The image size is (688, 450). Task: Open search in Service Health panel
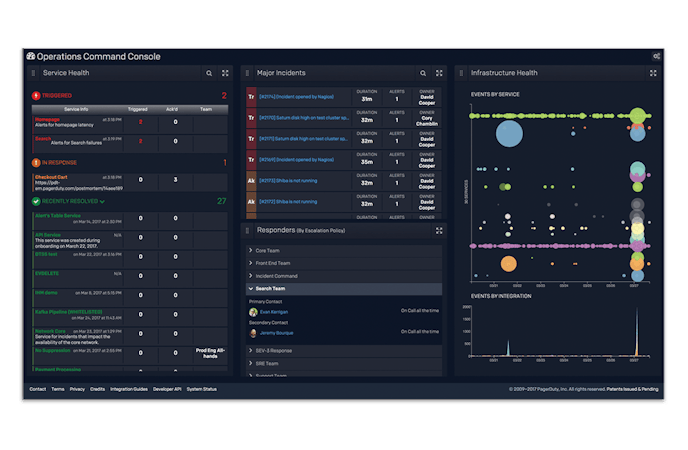coord(209,73)
